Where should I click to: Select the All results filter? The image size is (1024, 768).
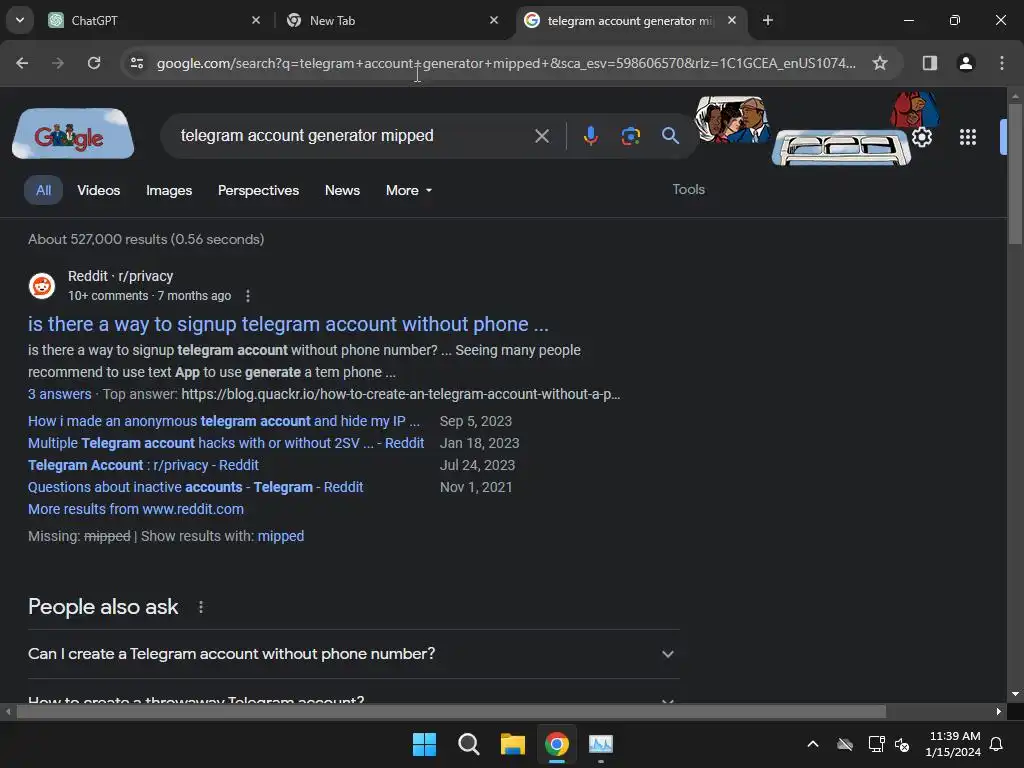pos(43,190)
